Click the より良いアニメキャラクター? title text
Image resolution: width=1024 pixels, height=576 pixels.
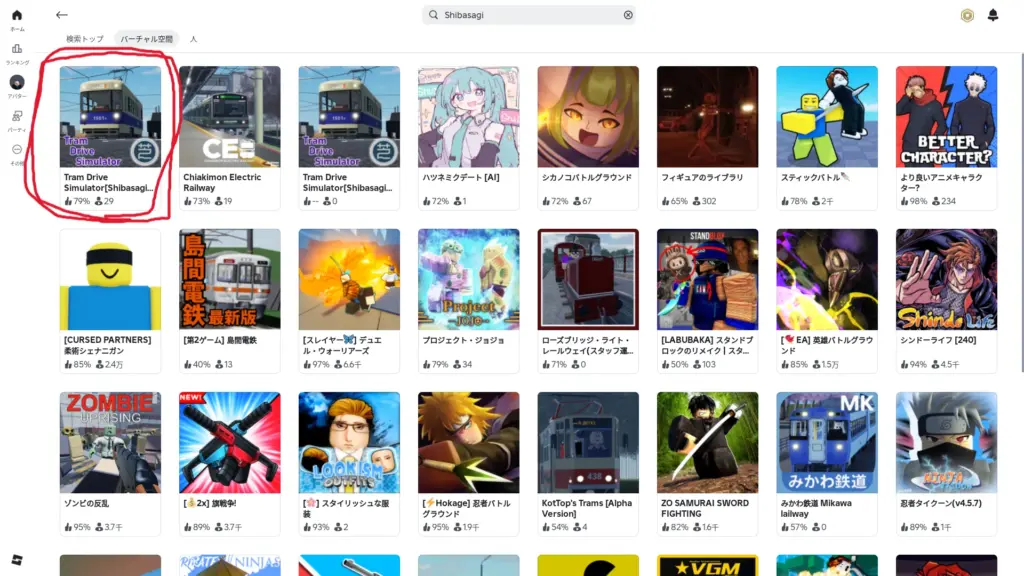tap(941, 182)
